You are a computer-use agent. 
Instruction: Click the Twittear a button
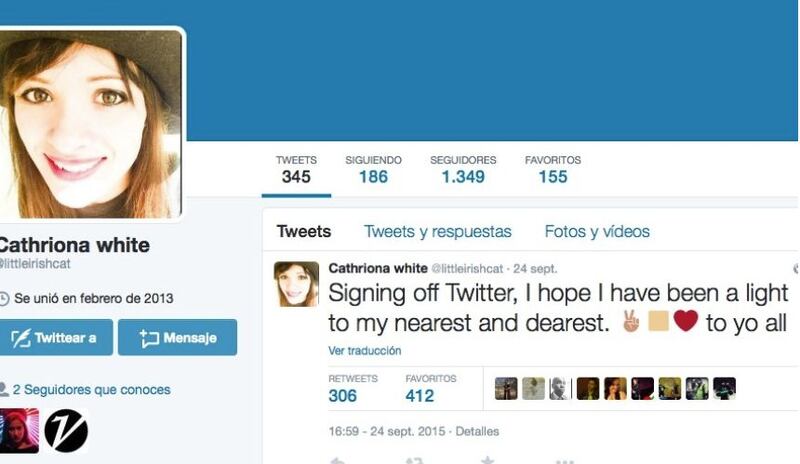pyautogui.click(x=54, y=337)
